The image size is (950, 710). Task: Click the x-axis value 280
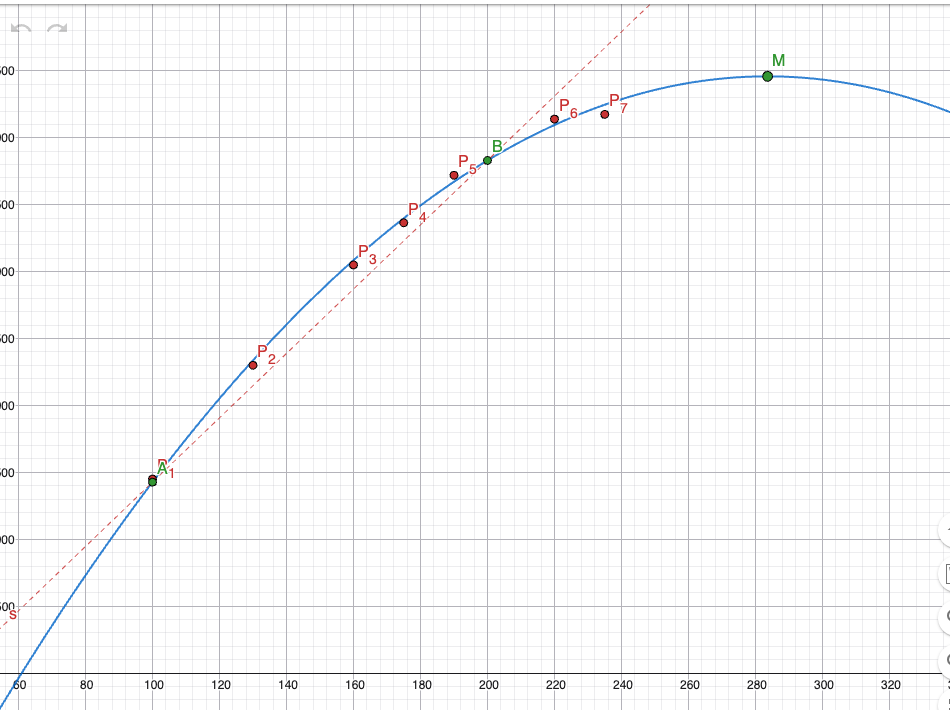[757, 685]
